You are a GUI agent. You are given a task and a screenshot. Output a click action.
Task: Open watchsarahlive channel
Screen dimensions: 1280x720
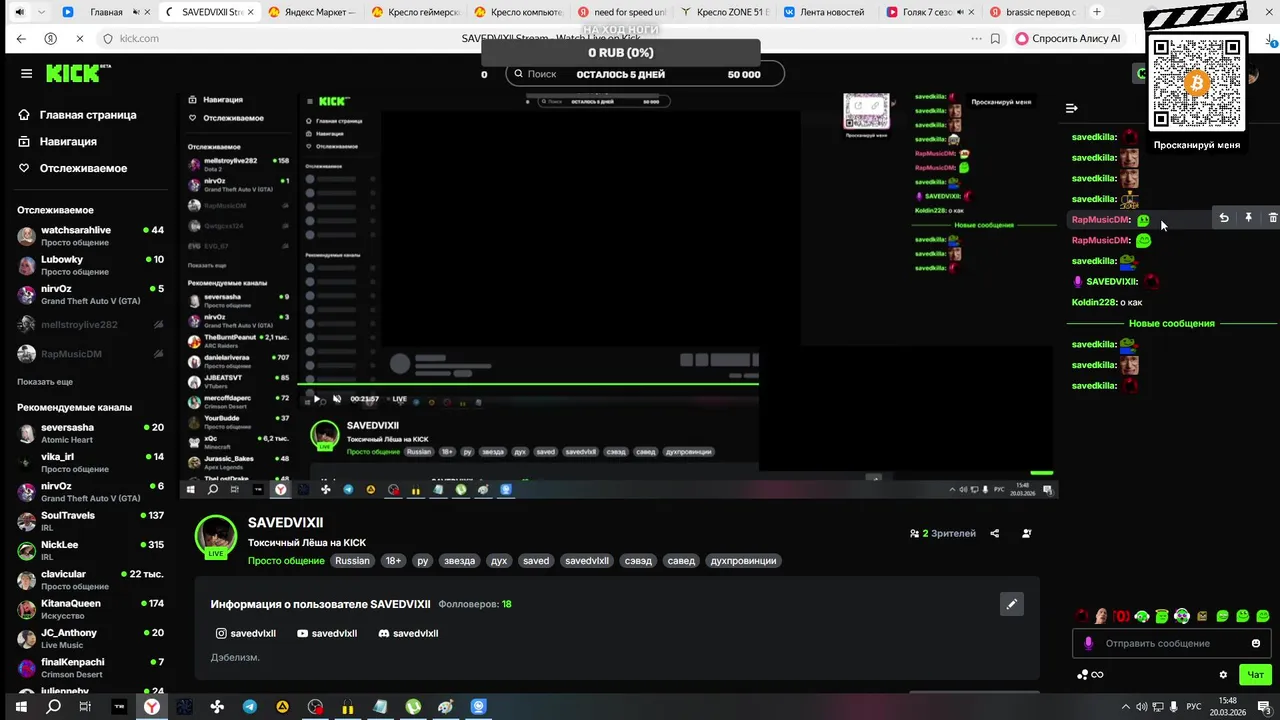pyautogui.click(x=90, y=236)
